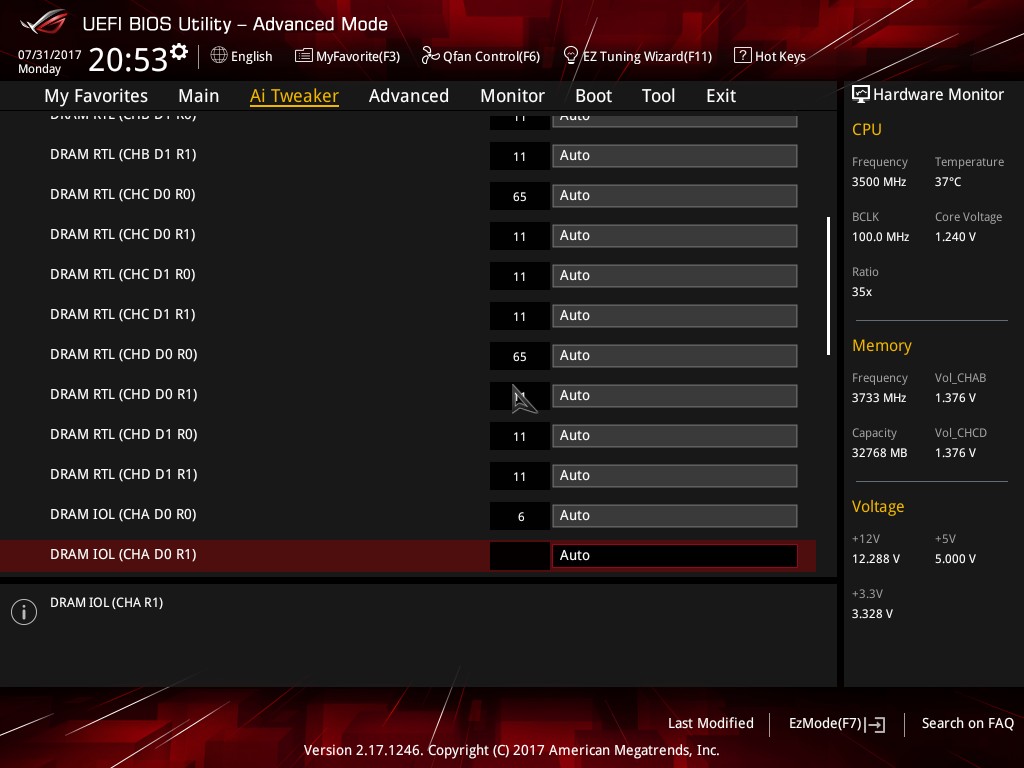Image resolution: width=1024 pixels, height=768 pixels.
Task: Click the EZ Tuning Wizard lightbulb icon
Action: tap(570, 55)
